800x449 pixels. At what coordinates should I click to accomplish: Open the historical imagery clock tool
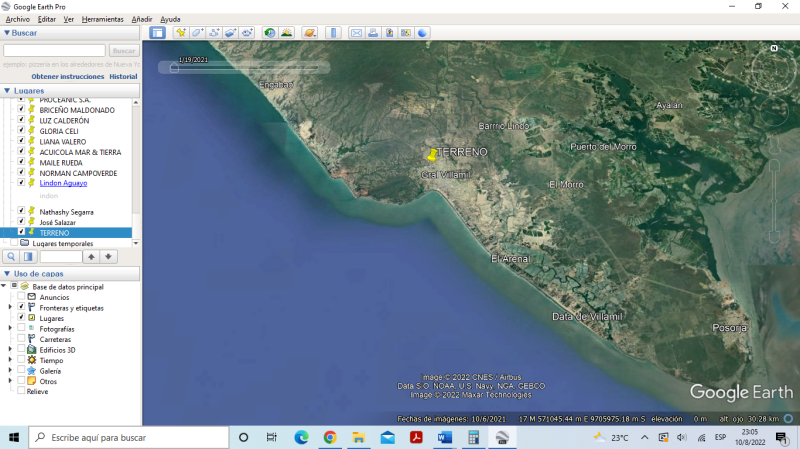coord(270,33)
